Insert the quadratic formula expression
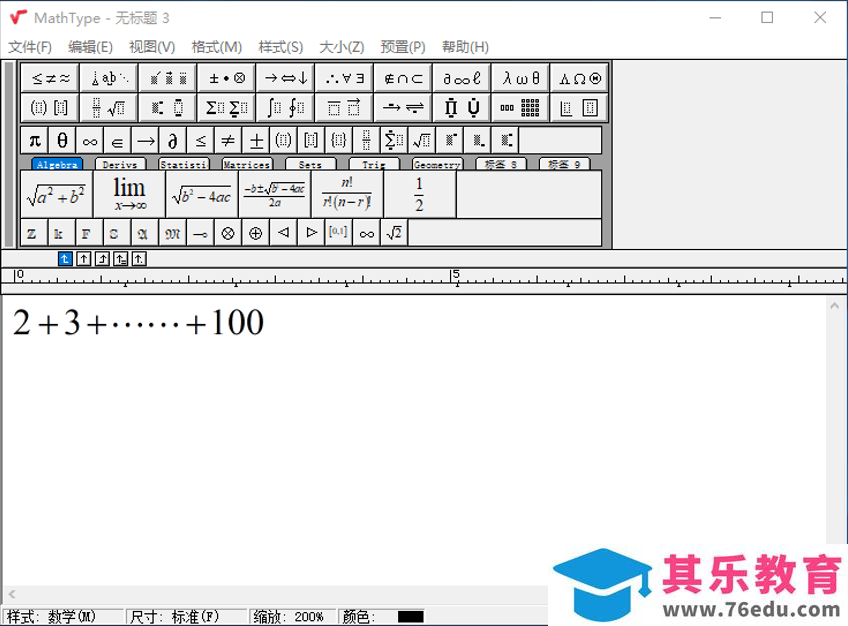 (x=275, y=195)
